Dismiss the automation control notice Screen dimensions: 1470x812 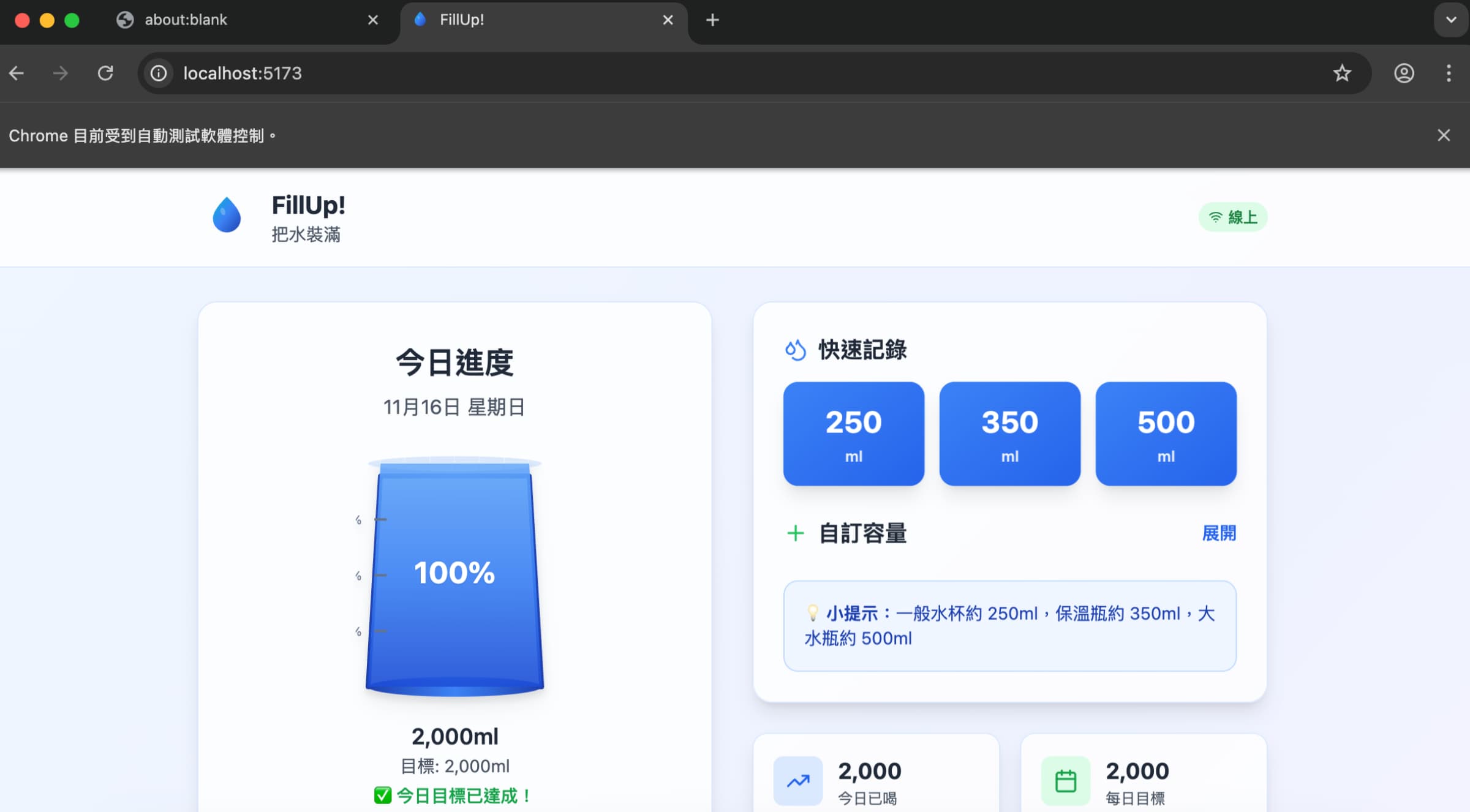coord(1444,135)
